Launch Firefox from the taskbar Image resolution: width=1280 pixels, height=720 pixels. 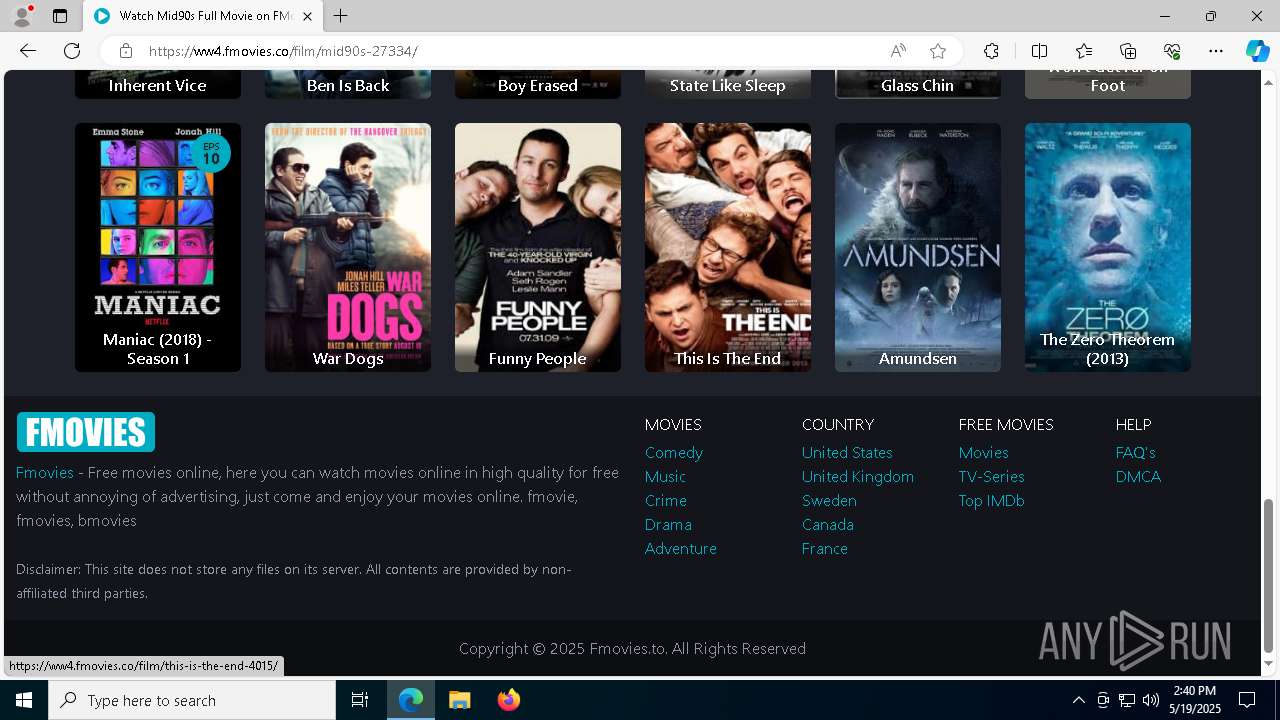tap(508, 700)
